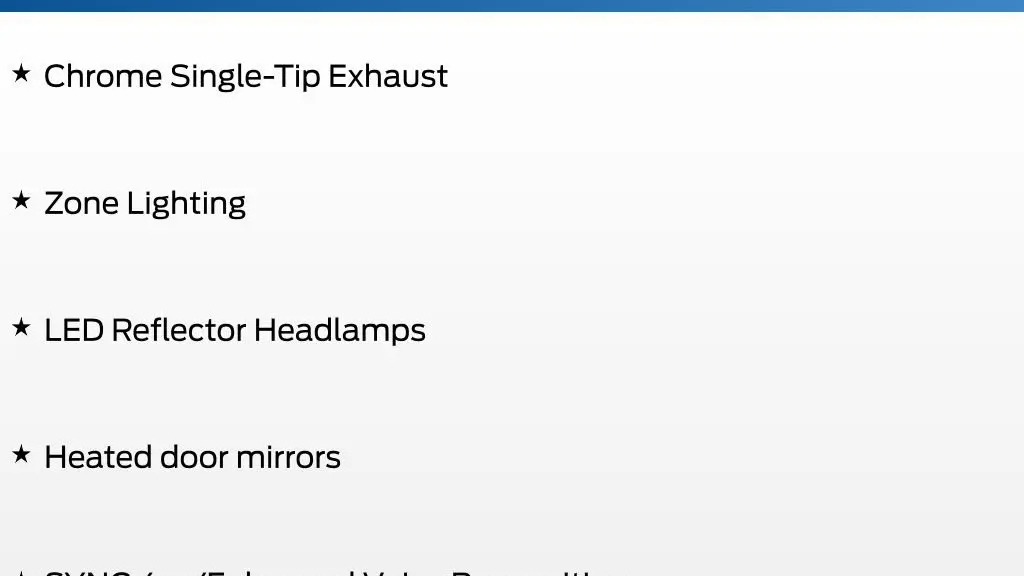Image resolution: width=1024 pixels, height=576 pixels.
Task: Click the word Exhaust
Action: tap(388, 76)
